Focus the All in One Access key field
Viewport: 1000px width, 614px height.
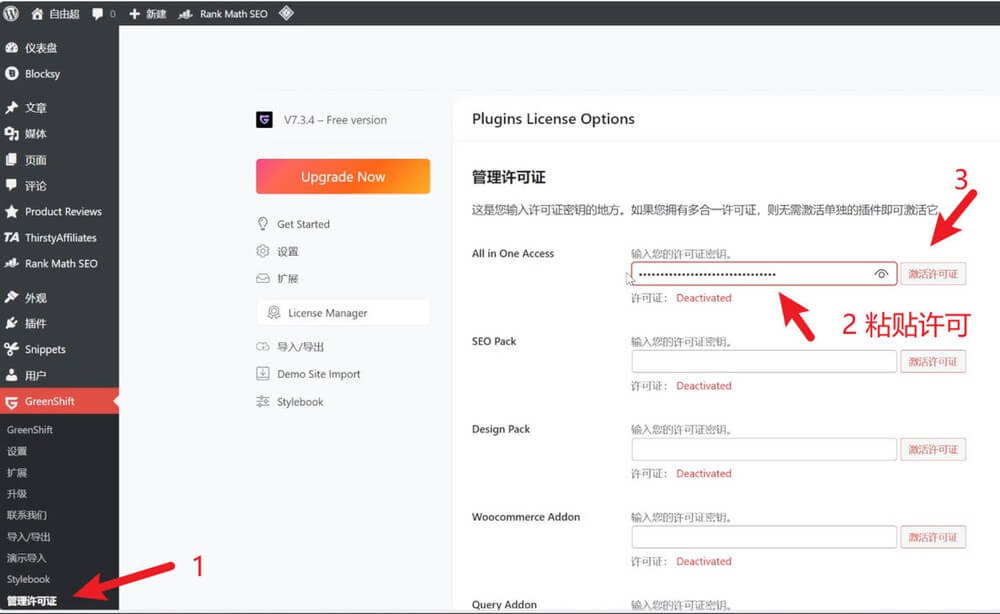click(x=764, y=274)
